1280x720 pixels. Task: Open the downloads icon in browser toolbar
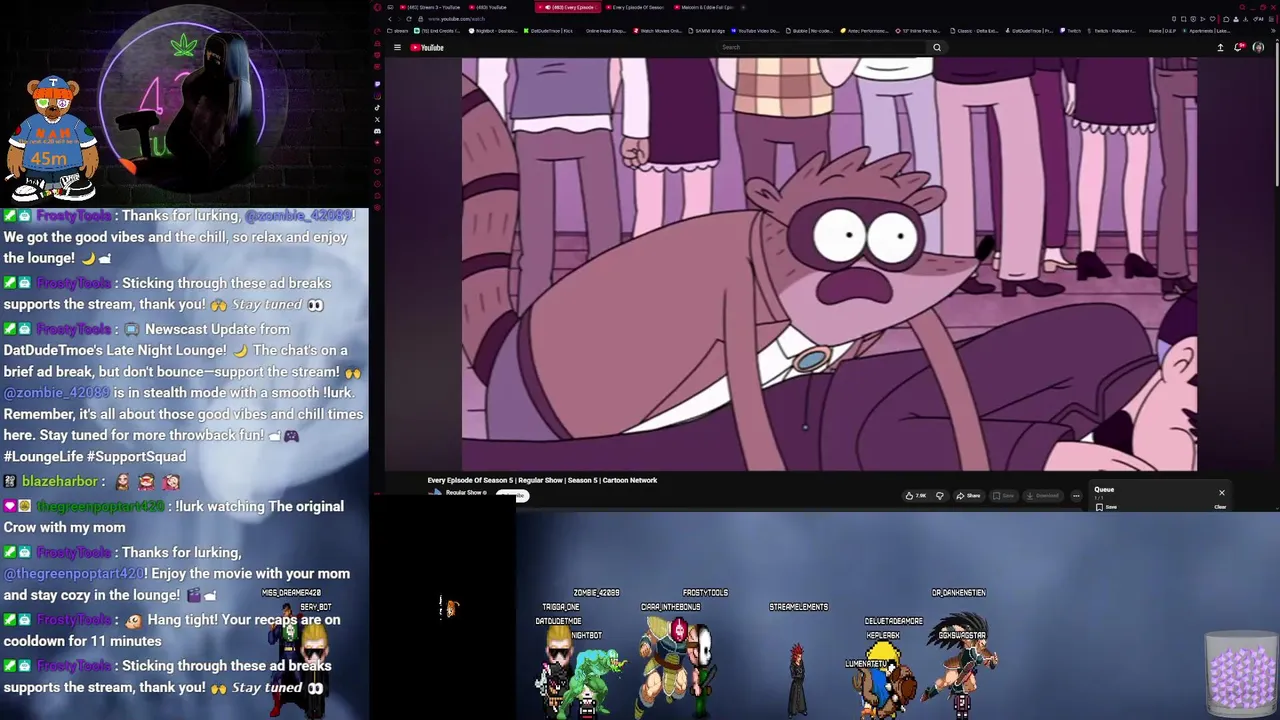[x=1246, y=19]
